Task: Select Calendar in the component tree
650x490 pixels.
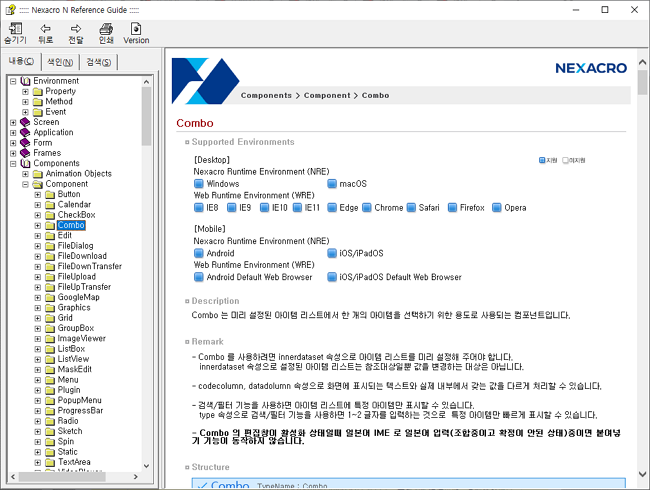Action: (x=74, y=204)
